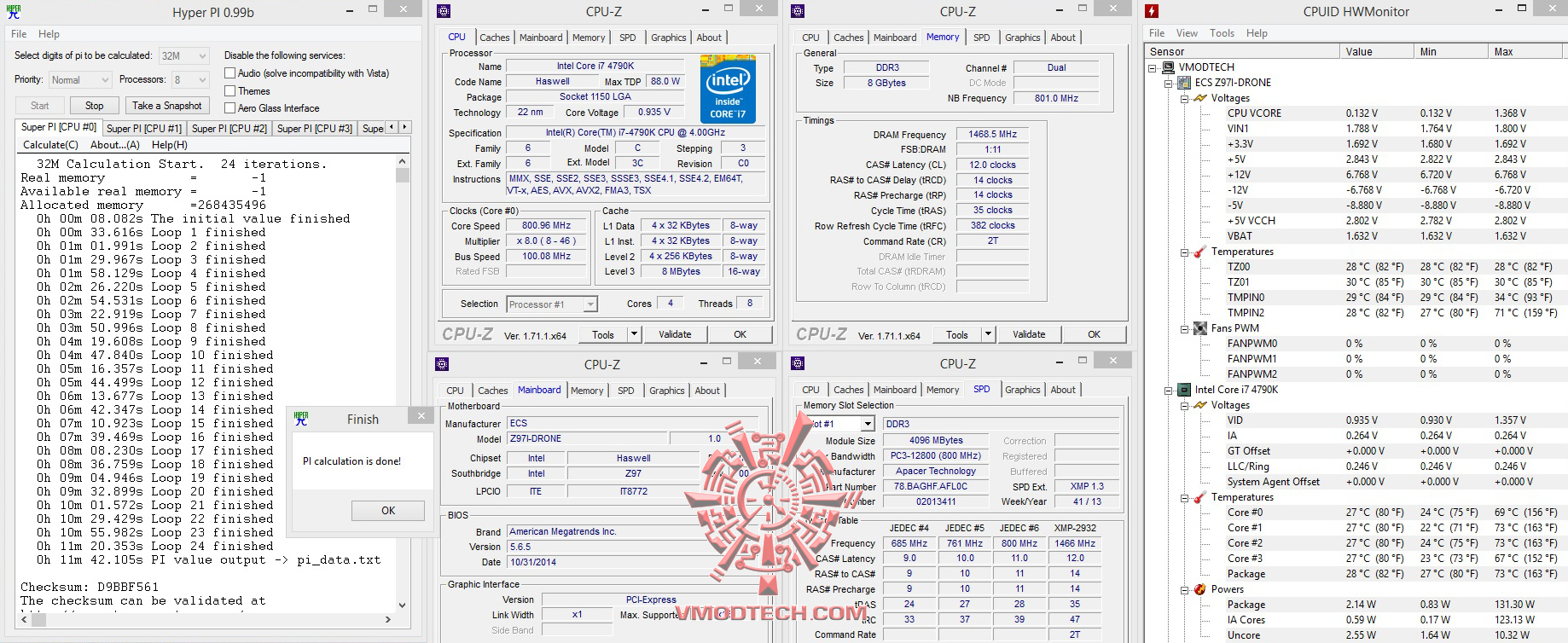Collapse Temperatures under ECS Z97I-DRONE

coord(1185,252)
